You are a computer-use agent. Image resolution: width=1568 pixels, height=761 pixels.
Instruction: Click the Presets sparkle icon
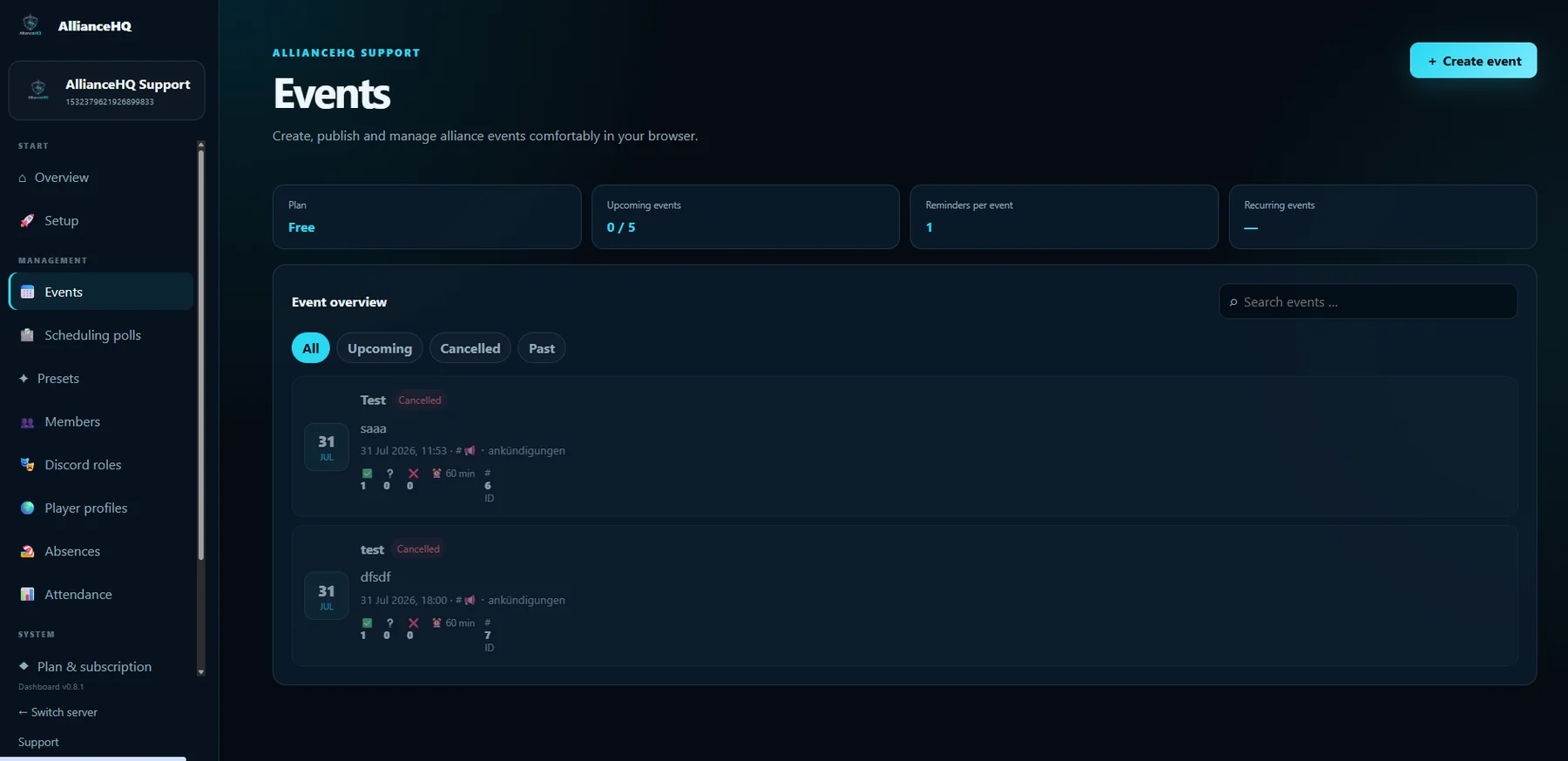[24, 379]
